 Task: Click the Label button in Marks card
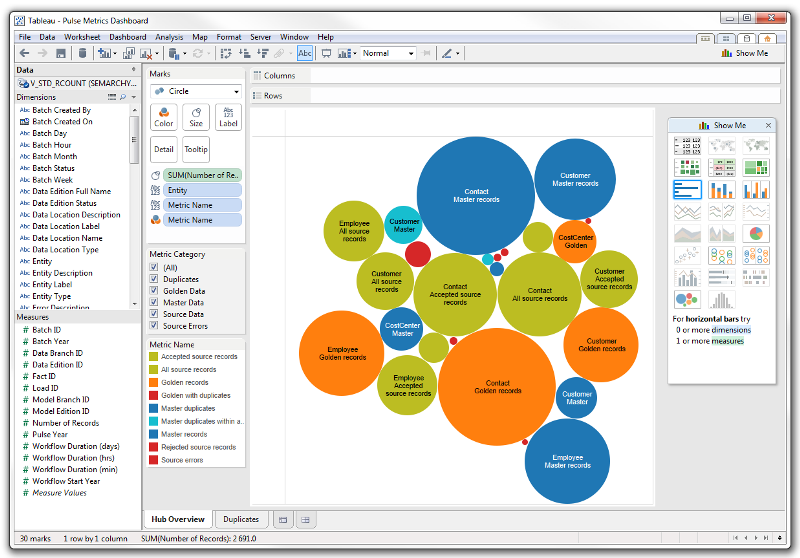click(x=228, y=117)
